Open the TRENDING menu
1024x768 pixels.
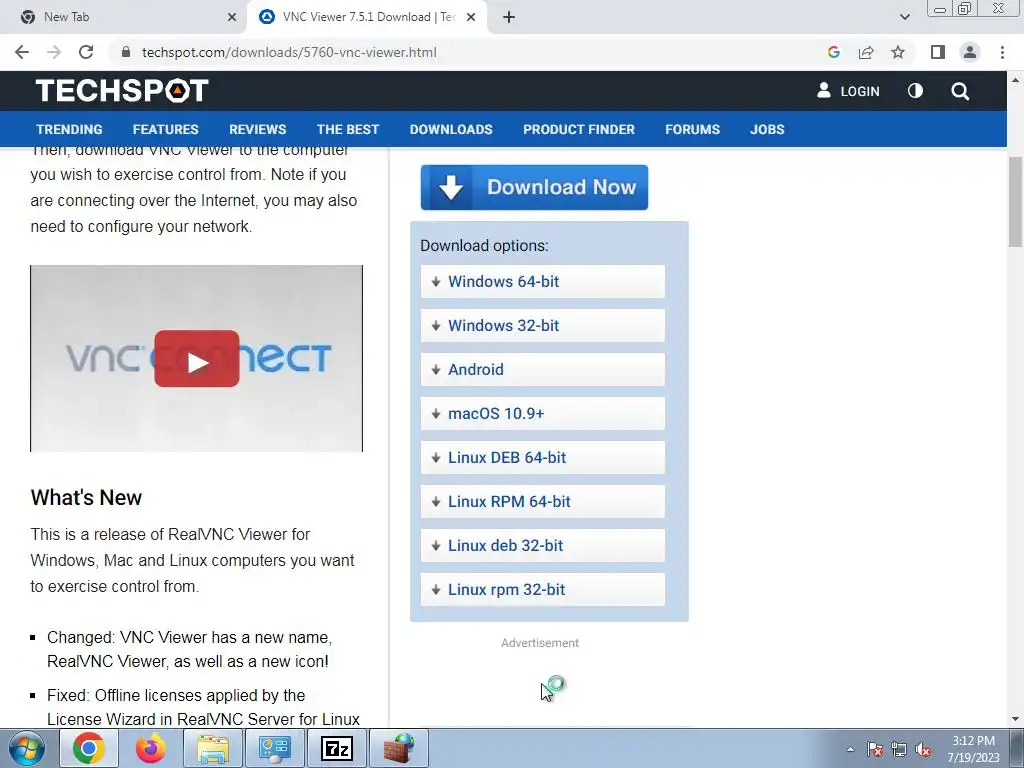pyautogui.click(x=69, y=129)
